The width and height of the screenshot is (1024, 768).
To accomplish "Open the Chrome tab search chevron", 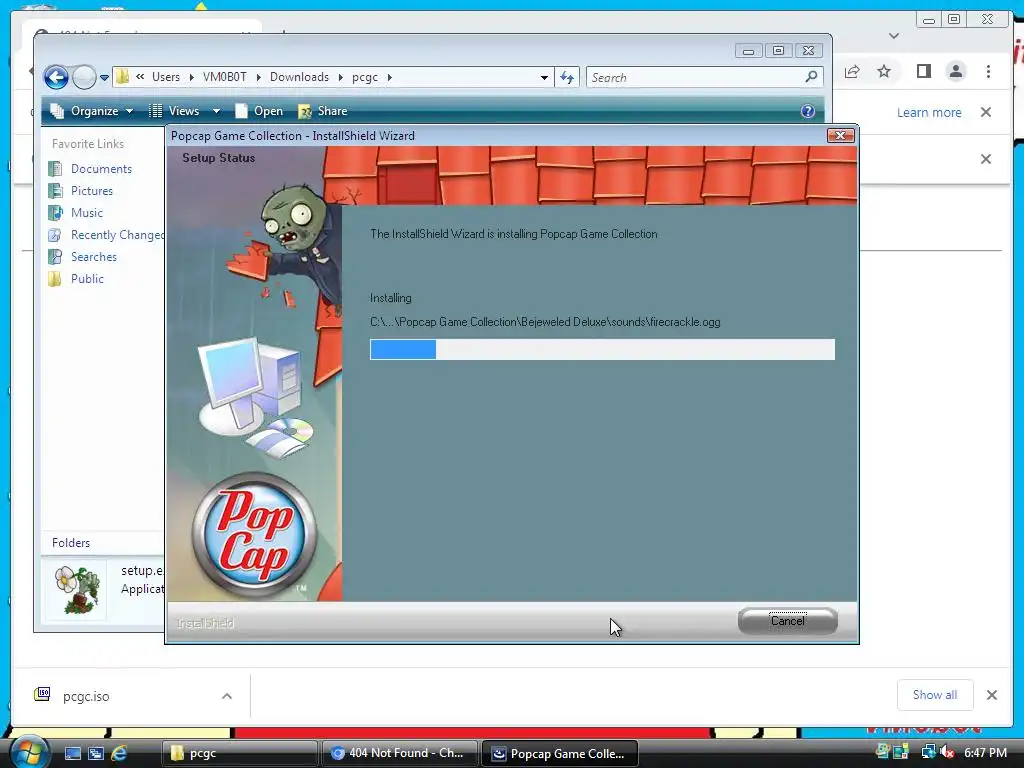I will coord(894,36).
